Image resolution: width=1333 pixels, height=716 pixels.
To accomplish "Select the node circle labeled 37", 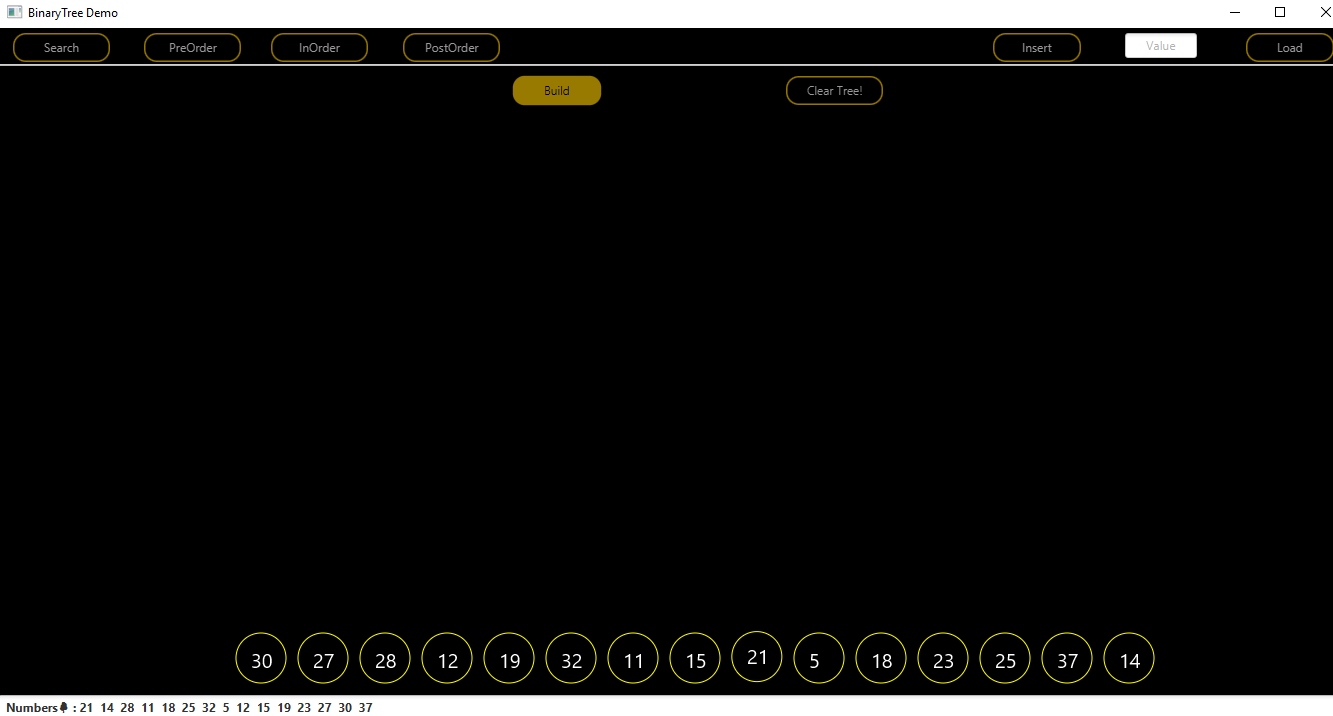I will 1066,658.
